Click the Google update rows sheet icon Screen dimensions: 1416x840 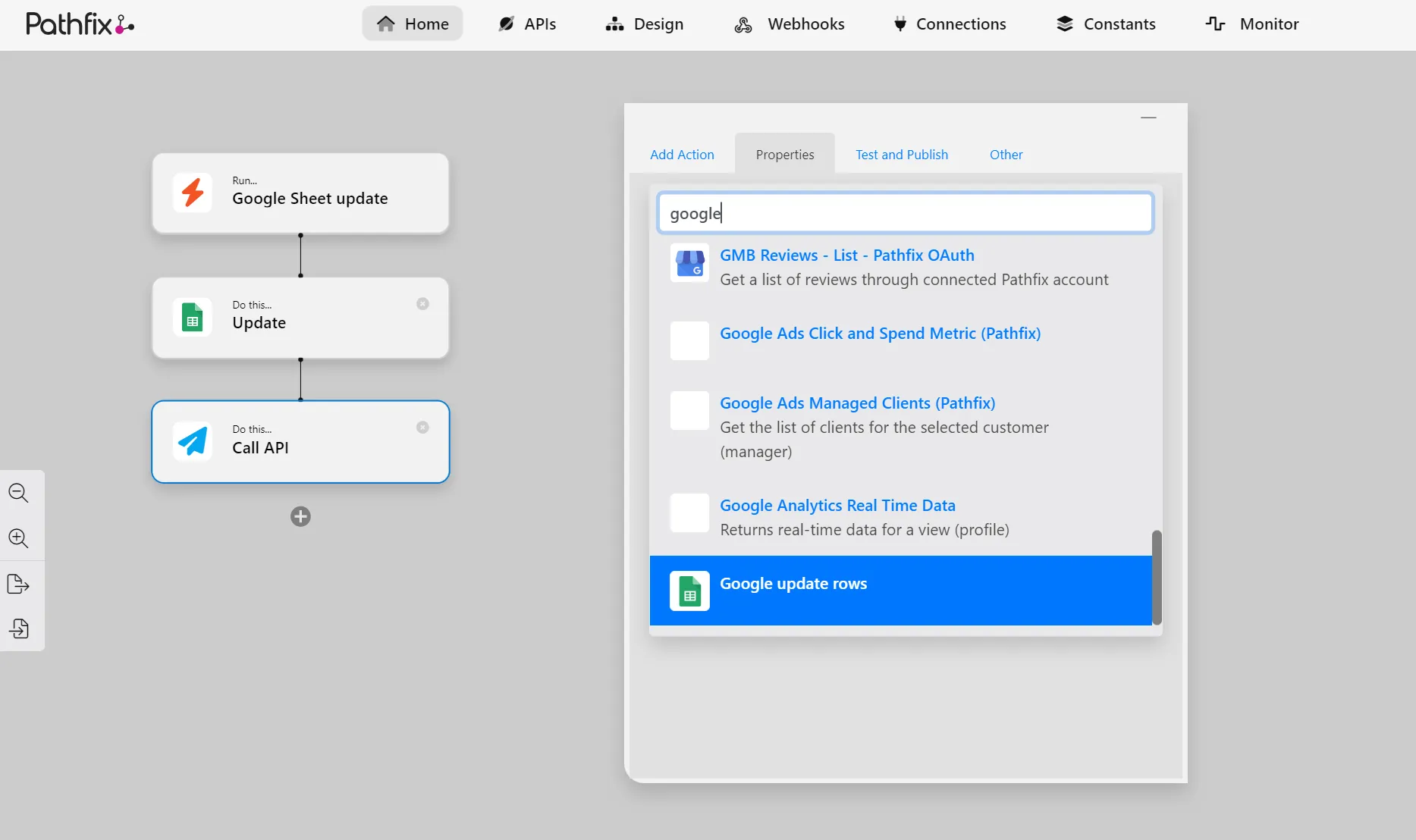tap(689, 591)
